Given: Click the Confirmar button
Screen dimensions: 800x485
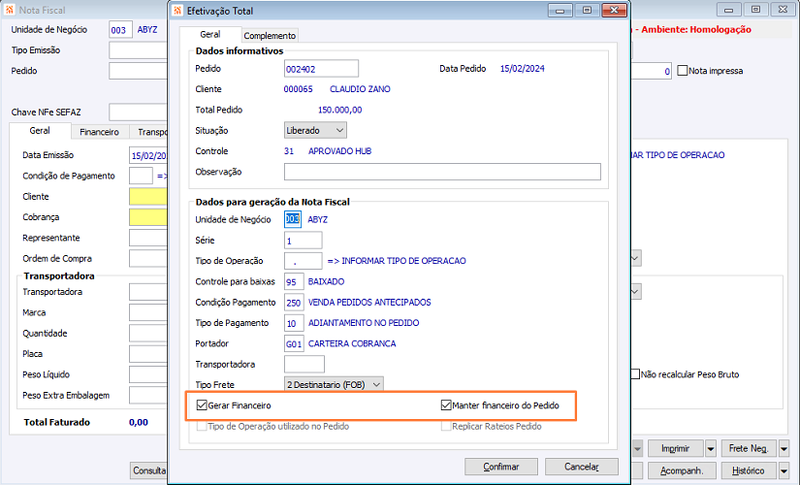Looking at the screenshot, I should coord(501,467).
